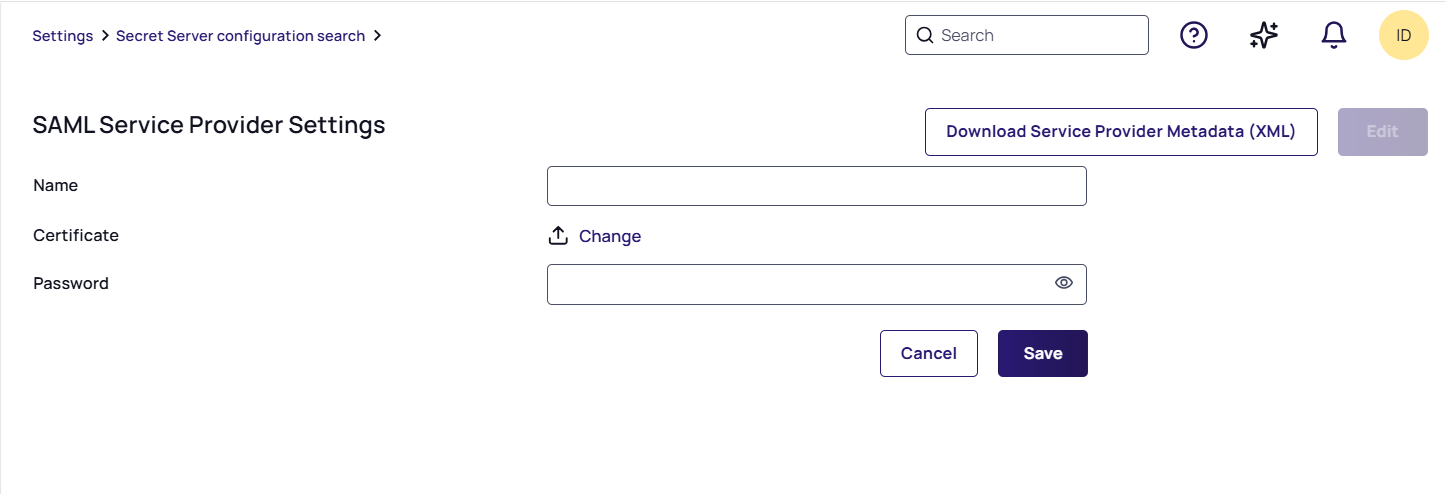Click the magnifier icon in search box
Screen dimensions: 1446x494
pyautogui.click(x=925, y=35)
